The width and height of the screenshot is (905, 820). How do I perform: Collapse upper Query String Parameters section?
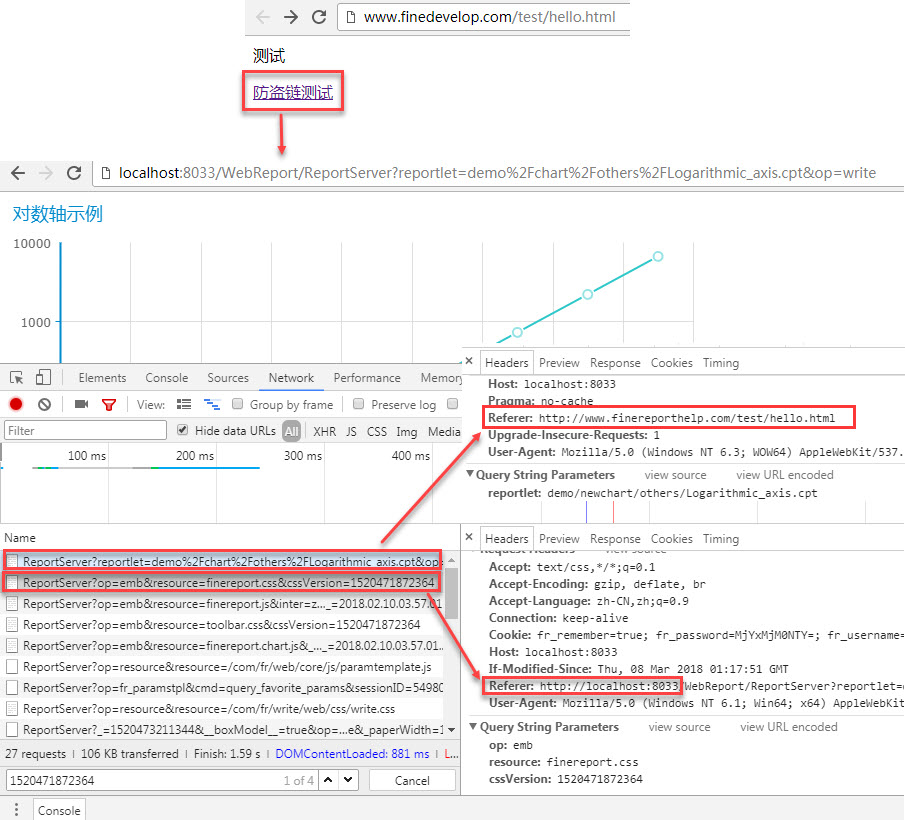(470, 474)
